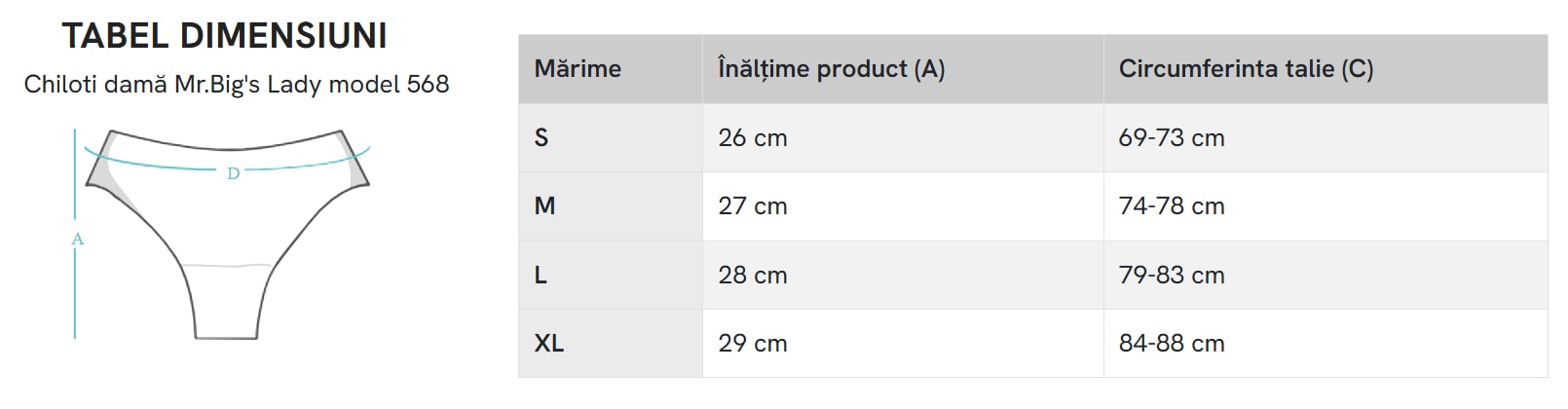Click the TABEL DIMENSIUNI title
The width and height of the screenshot is (1568, 409).
point(225,36)
